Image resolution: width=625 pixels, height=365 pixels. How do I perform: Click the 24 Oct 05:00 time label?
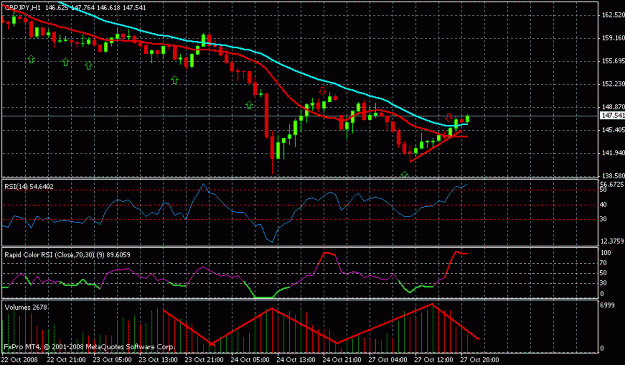coord(250,359)
